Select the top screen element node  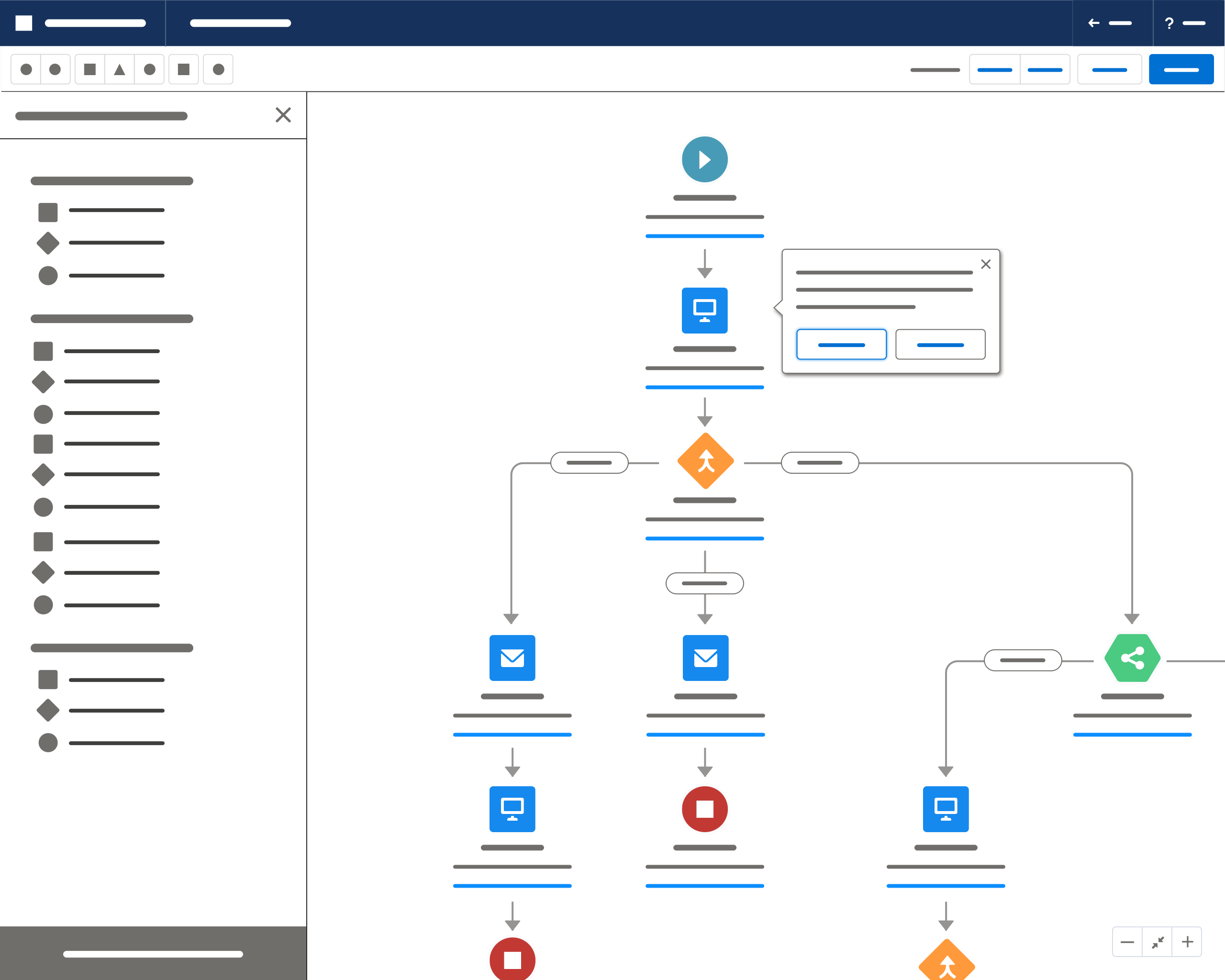pos(704,310)
